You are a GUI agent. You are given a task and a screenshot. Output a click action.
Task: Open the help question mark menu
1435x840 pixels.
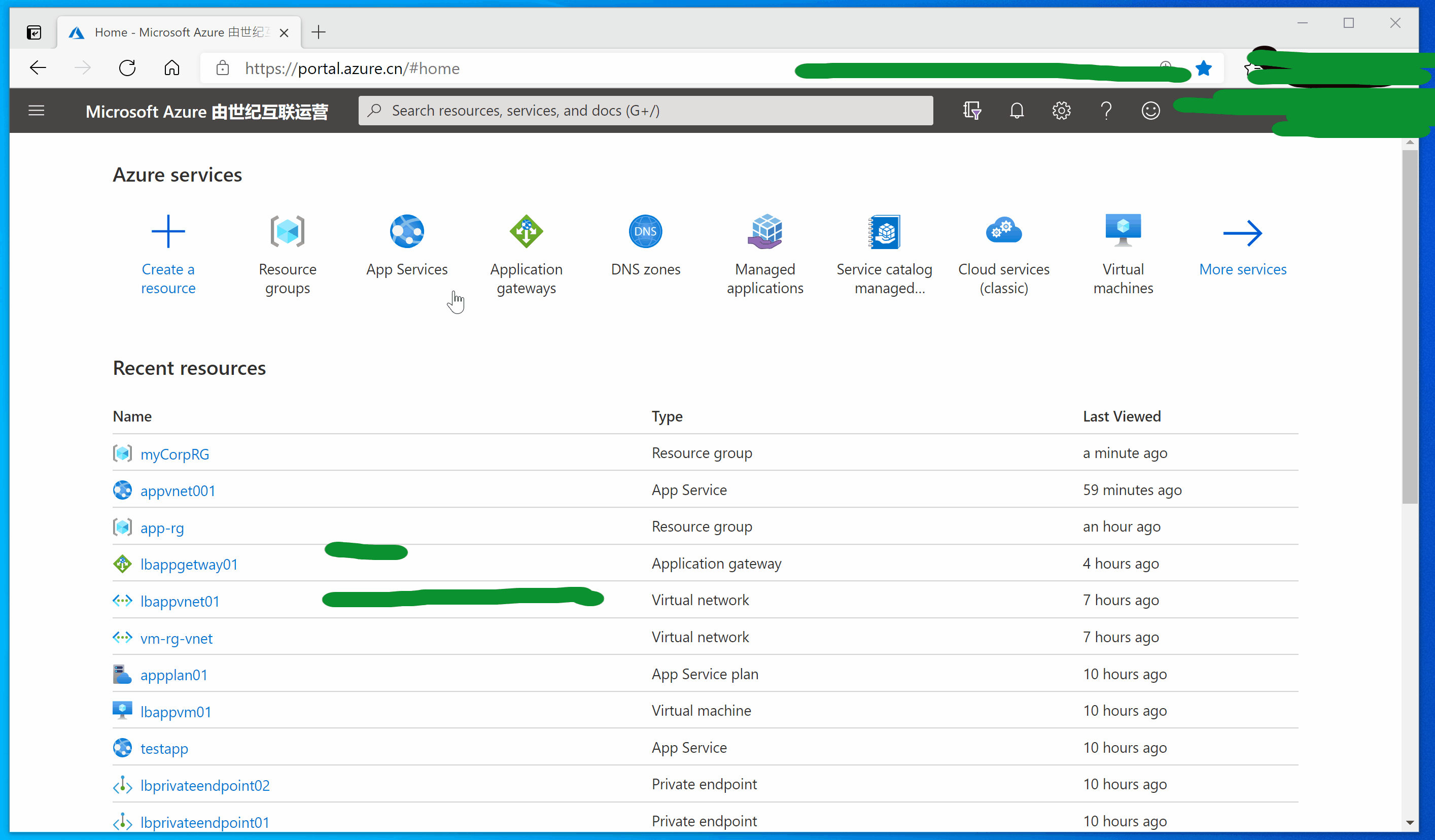1106,111
